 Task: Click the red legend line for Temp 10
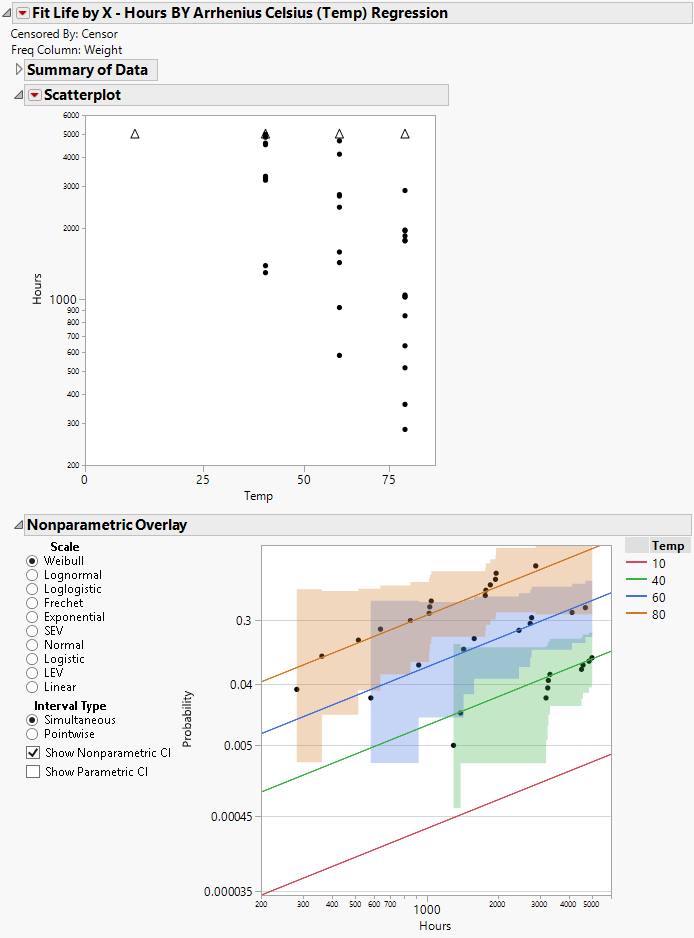tap(636, 564)
